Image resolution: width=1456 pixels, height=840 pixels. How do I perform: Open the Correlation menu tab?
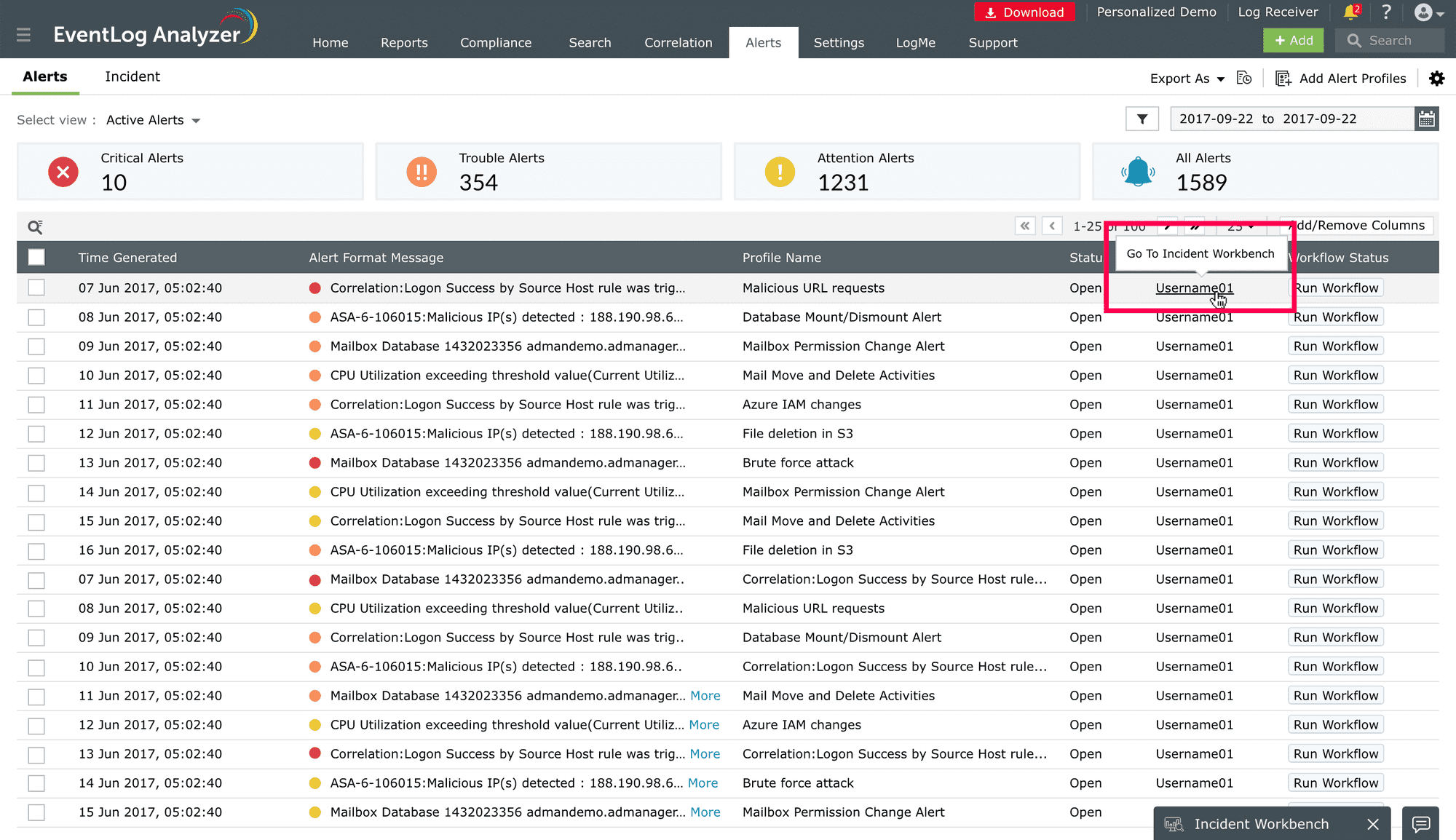678,42
